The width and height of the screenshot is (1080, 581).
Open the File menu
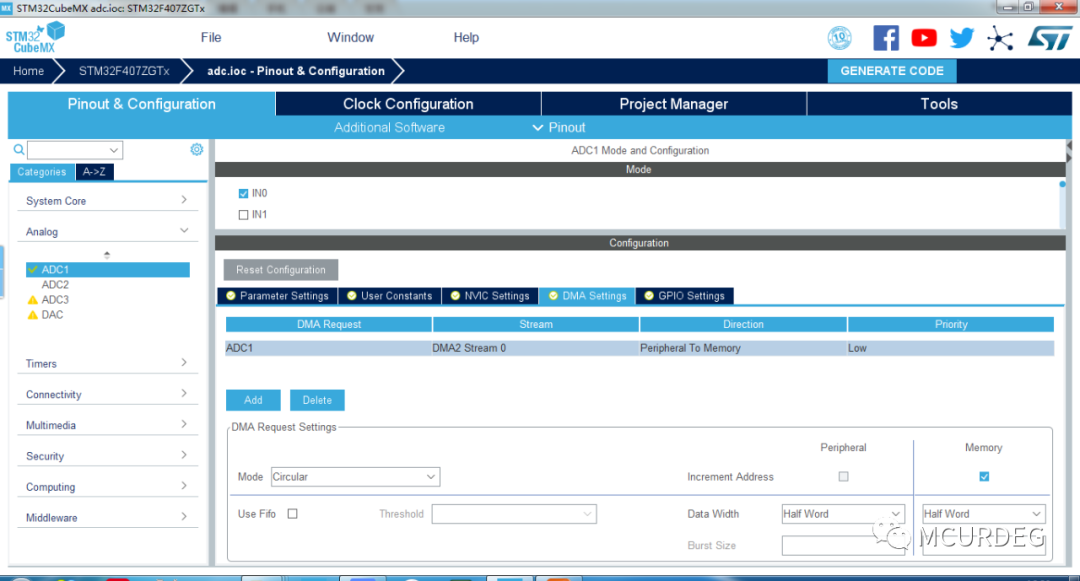pyautogui.click(x=211, y=38)
